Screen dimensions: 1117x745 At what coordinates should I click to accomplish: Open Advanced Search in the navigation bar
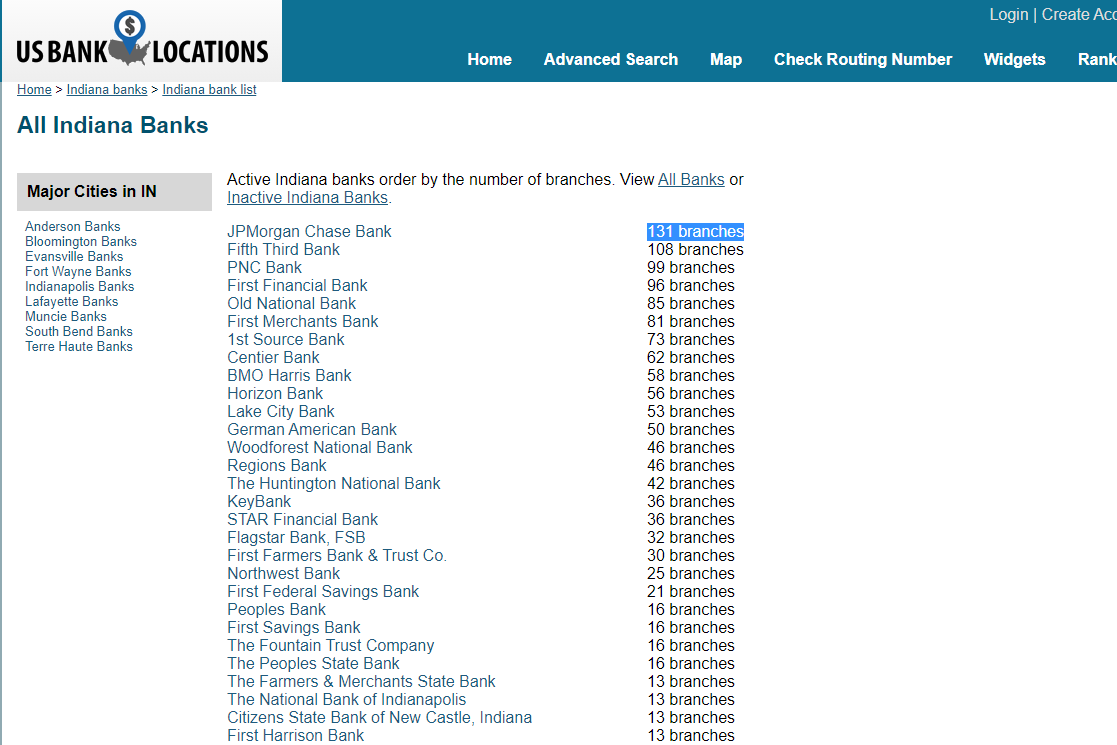[610, 59]
